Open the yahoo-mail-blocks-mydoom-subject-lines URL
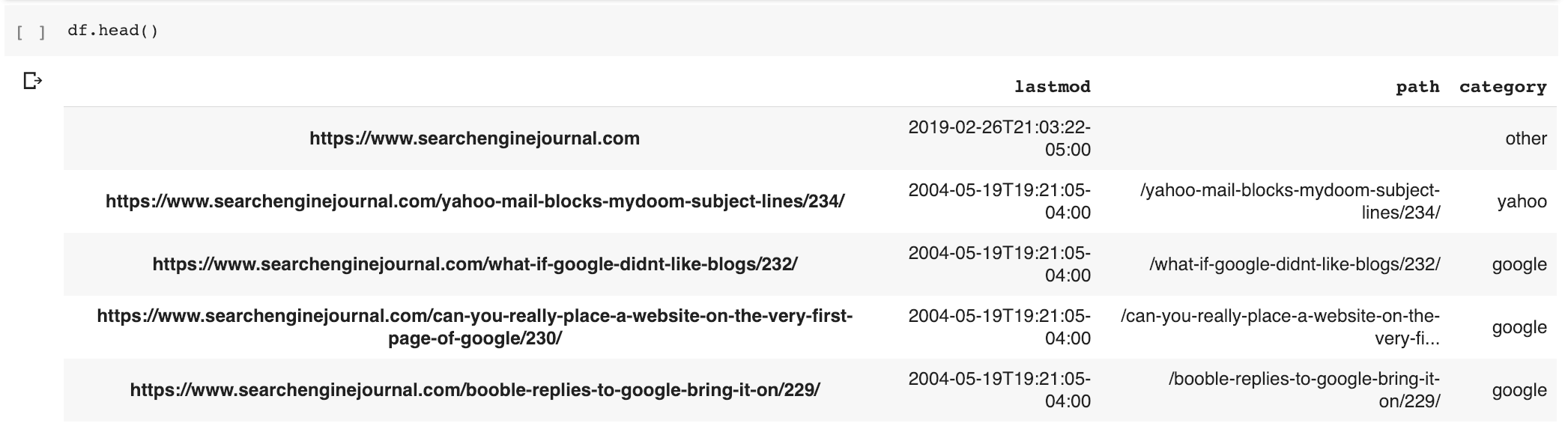This screenshot has width=1568, height=438. pyautogui.click(x=474, y=201)
